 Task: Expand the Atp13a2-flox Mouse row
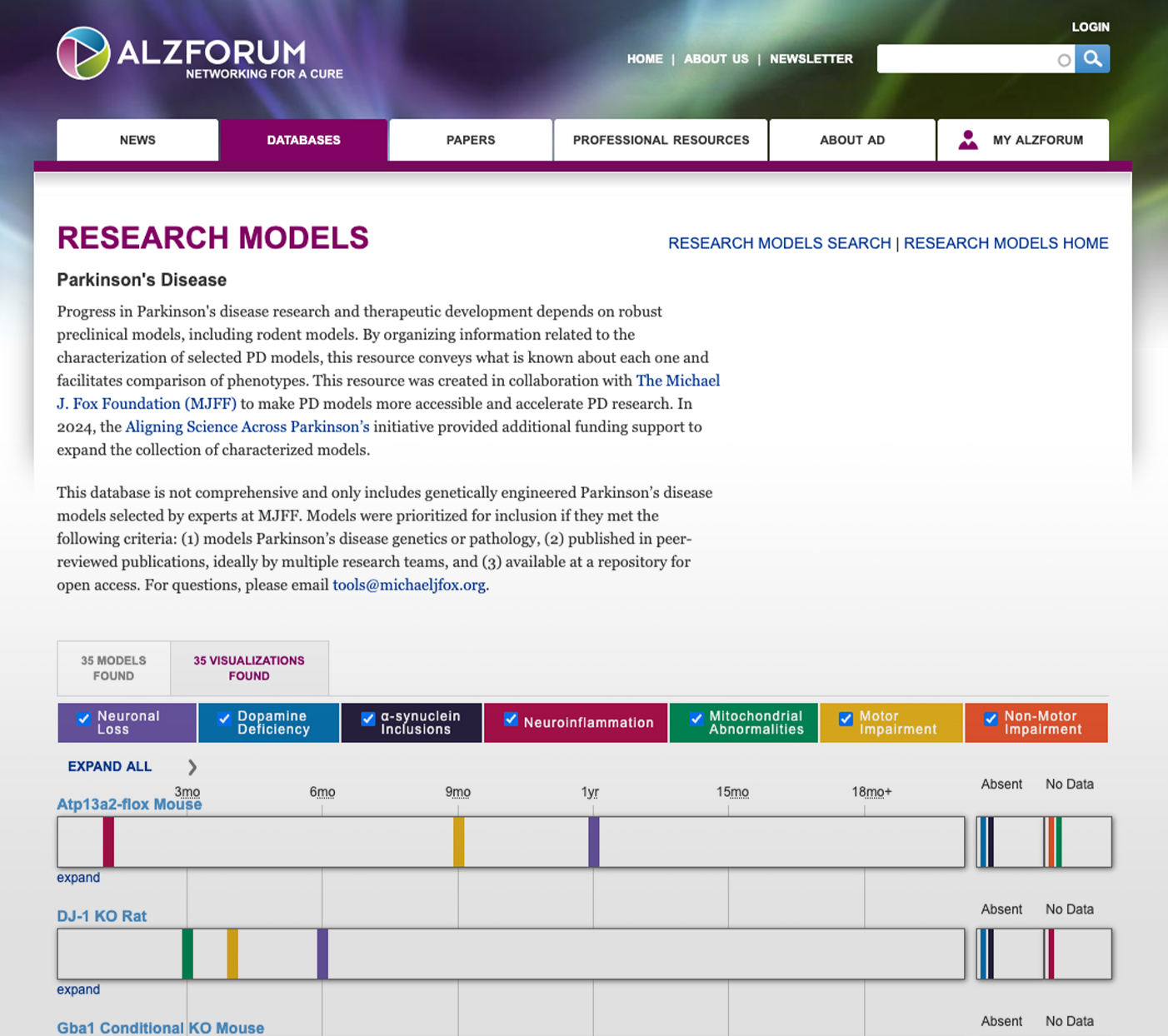pos(78,878)
